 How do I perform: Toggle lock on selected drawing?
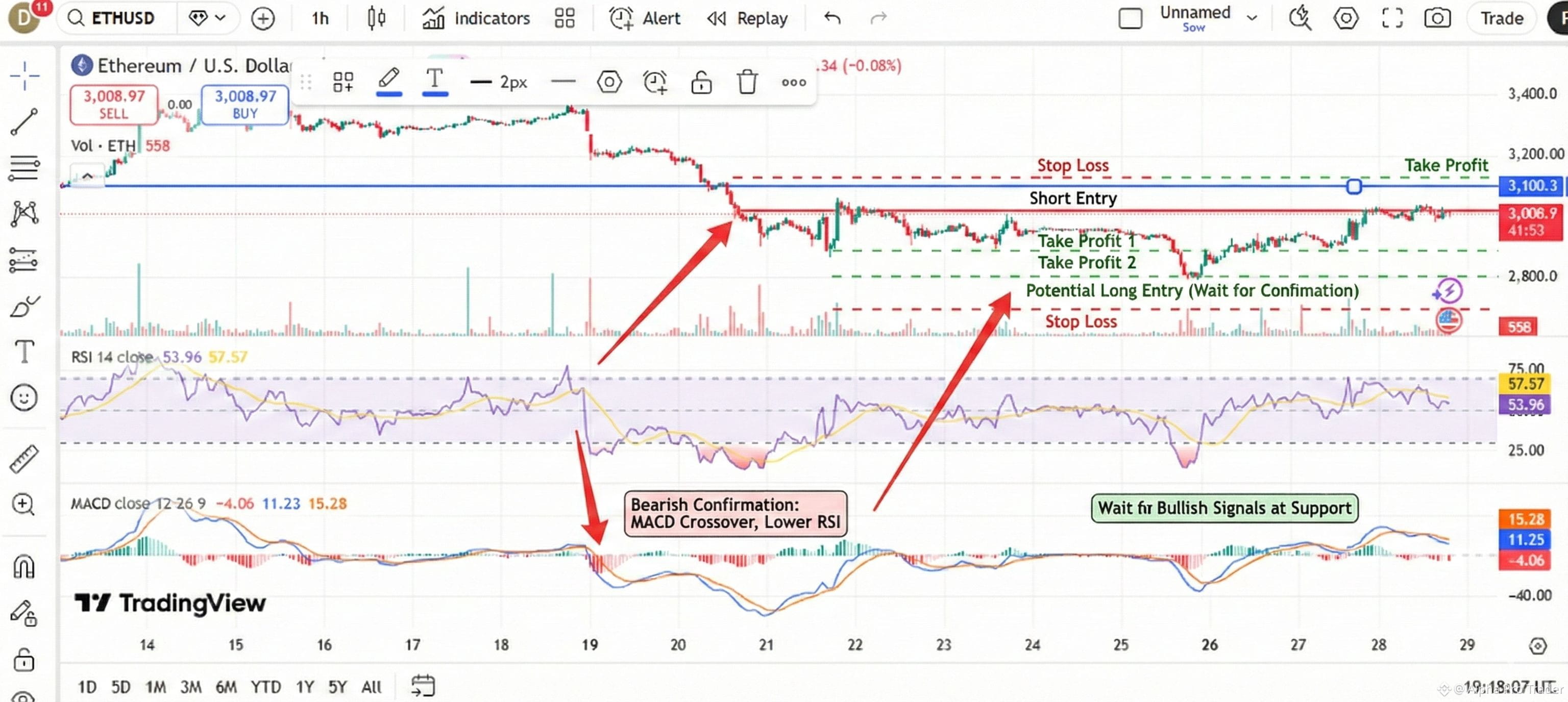click(701, 82)
